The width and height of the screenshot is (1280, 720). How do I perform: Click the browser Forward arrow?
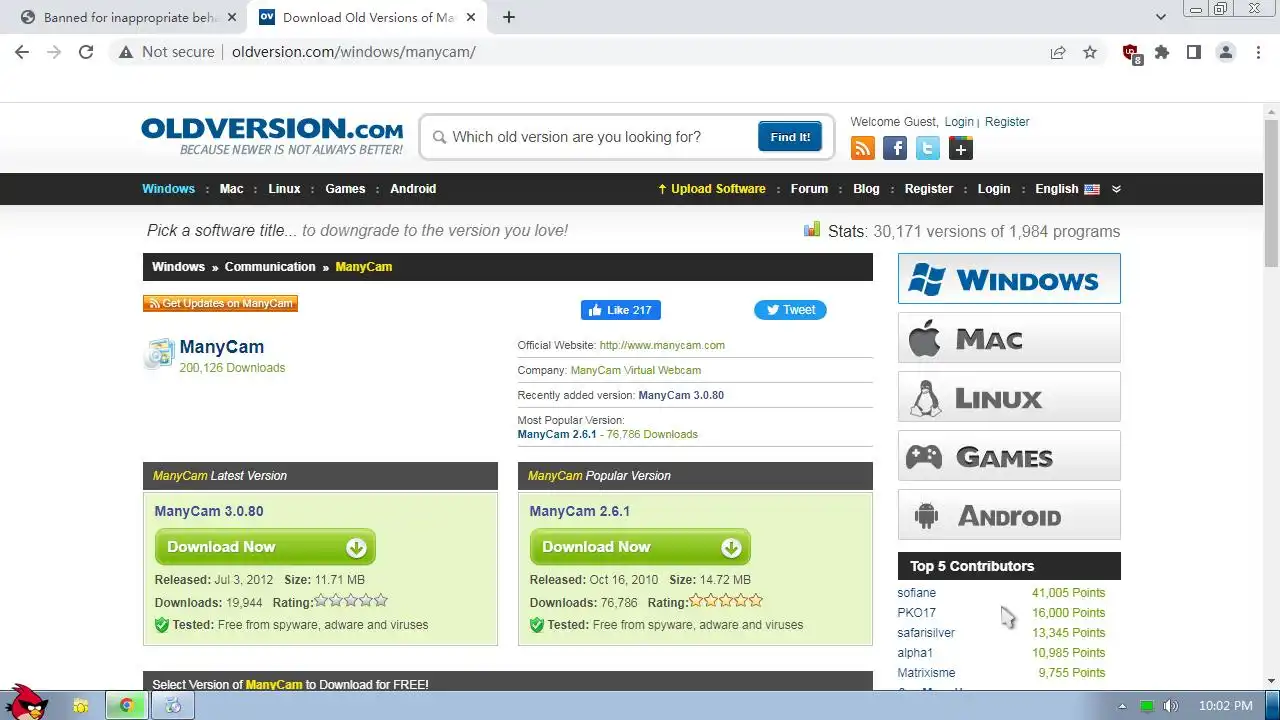pos(54,52)
